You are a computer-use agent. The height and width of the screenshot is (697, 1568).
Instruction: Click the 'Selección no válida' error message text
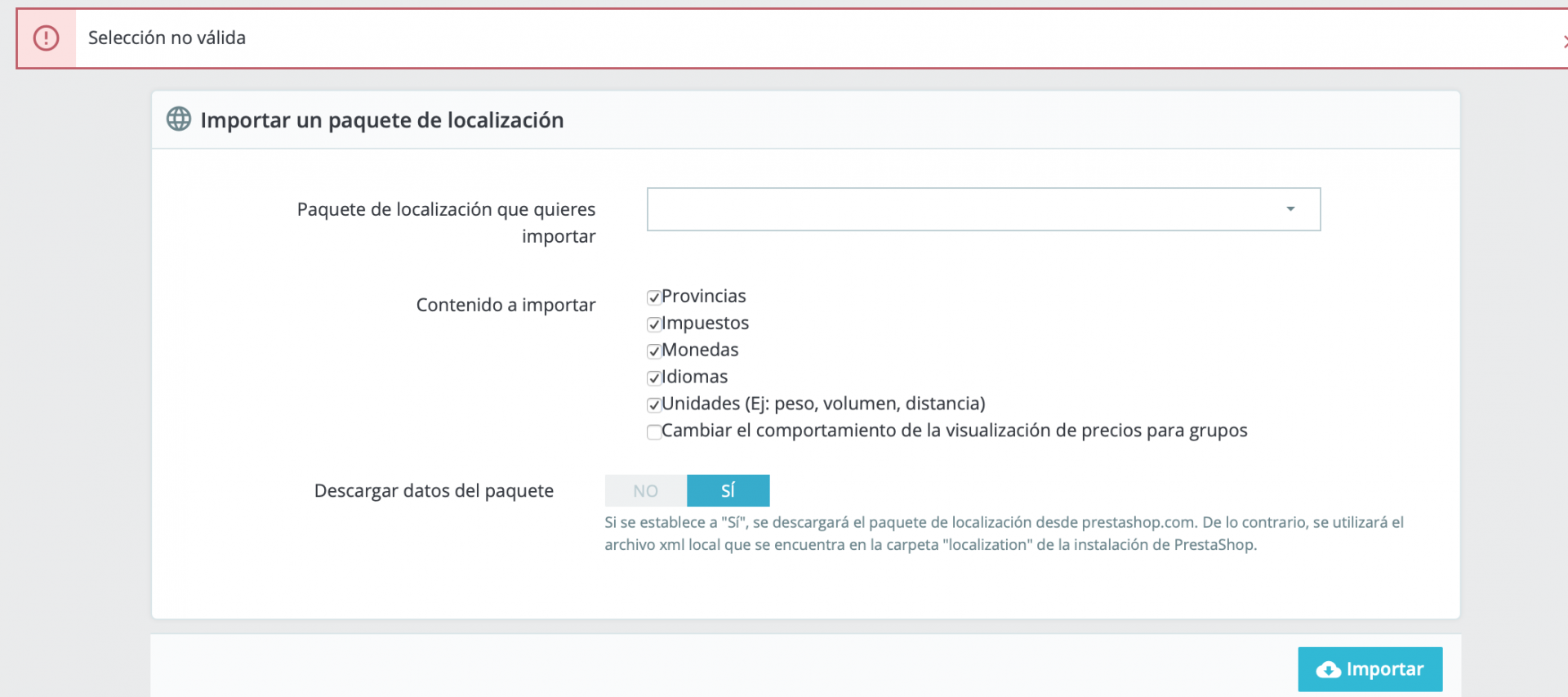click(x=167, y=38)
